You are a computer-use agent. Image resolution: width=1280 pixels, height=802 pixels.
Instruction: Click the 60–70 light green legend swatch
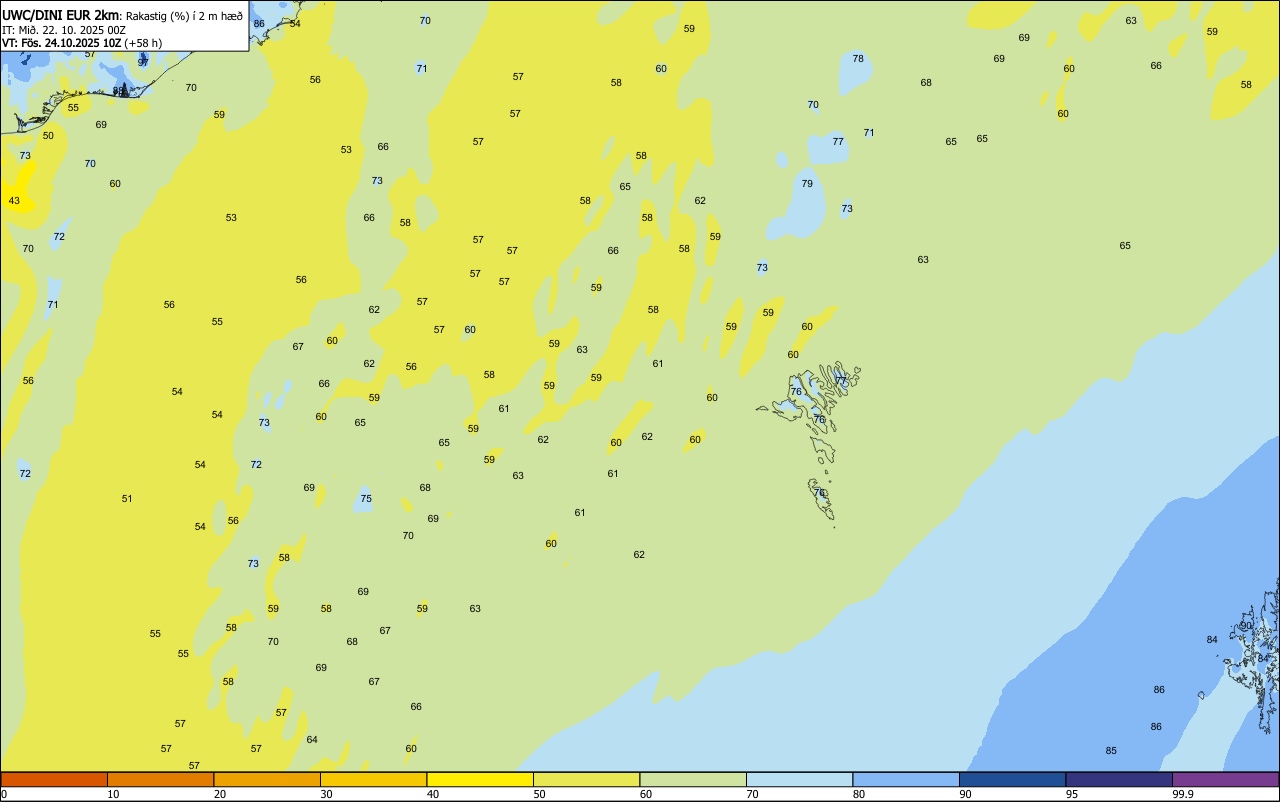pyautogui.click(x=693, y=779)
